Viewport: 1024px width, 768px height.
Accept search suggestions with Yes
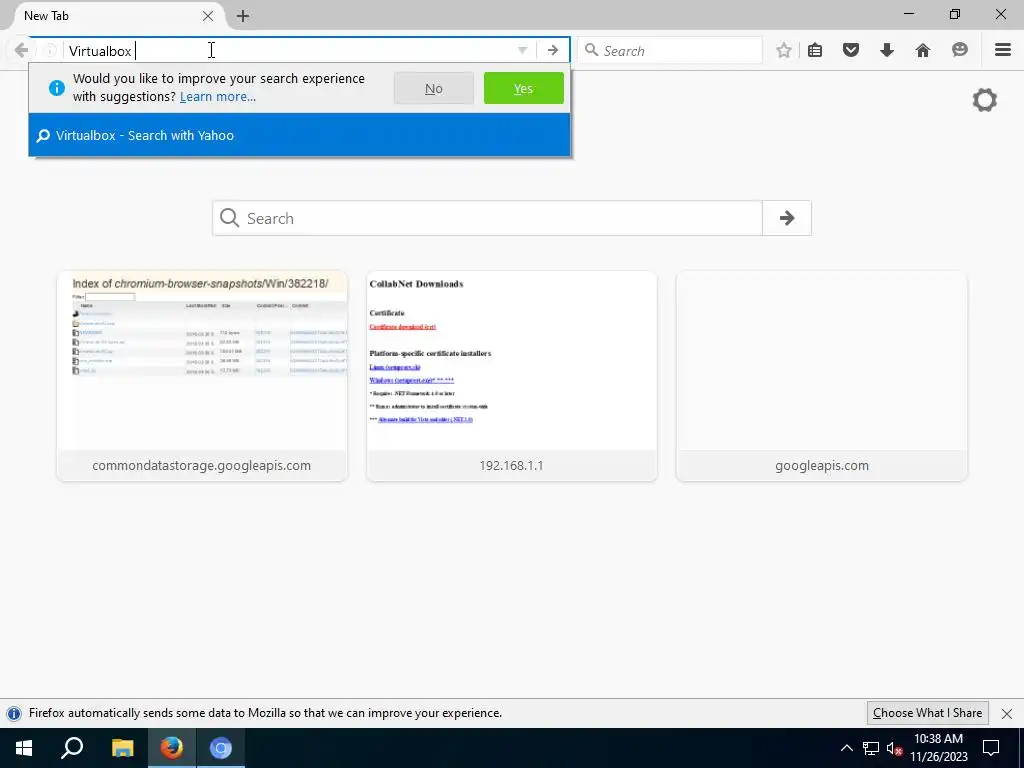point(523,88)
